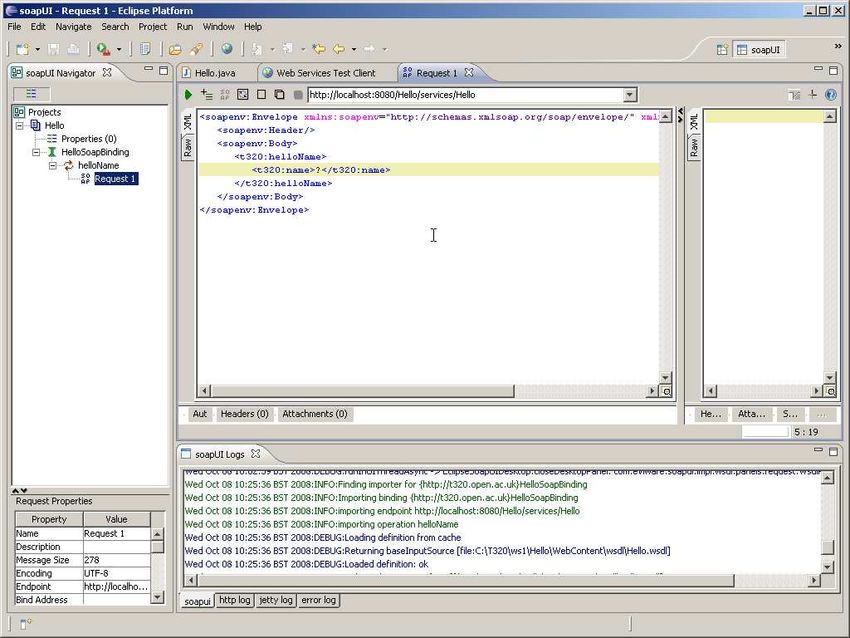Switch to the http log tab
Viewport: 850px width, 638px height.
235,600
